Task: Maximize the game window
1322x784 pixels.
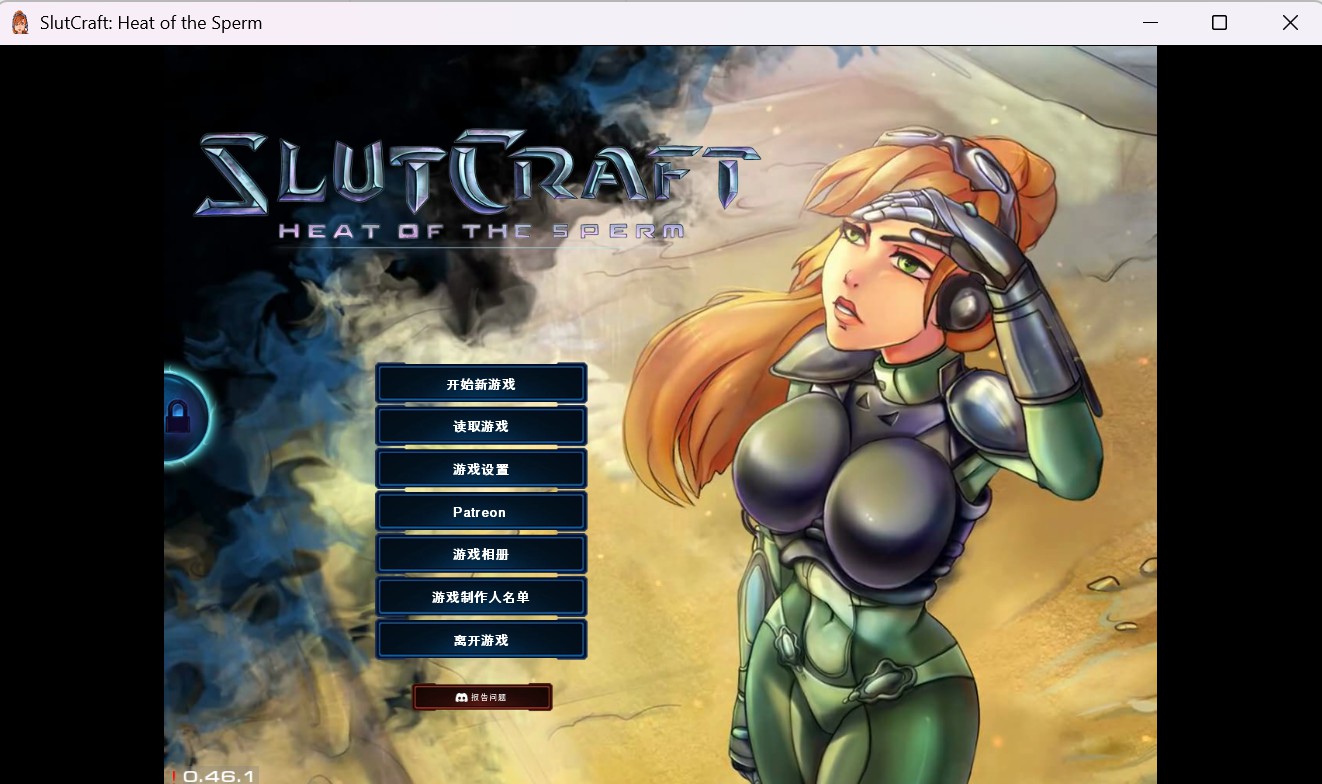Action: point(1219,23)
